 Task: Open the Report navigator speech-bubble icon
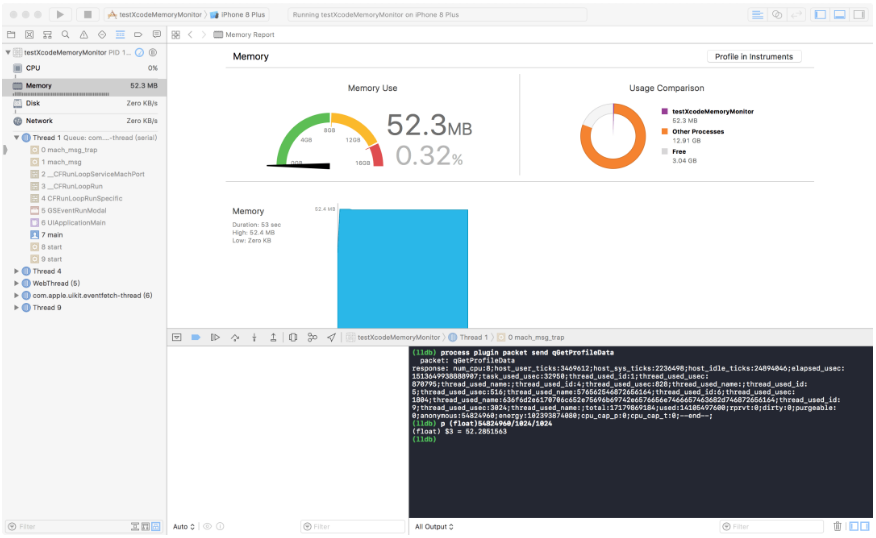[157, 35]
